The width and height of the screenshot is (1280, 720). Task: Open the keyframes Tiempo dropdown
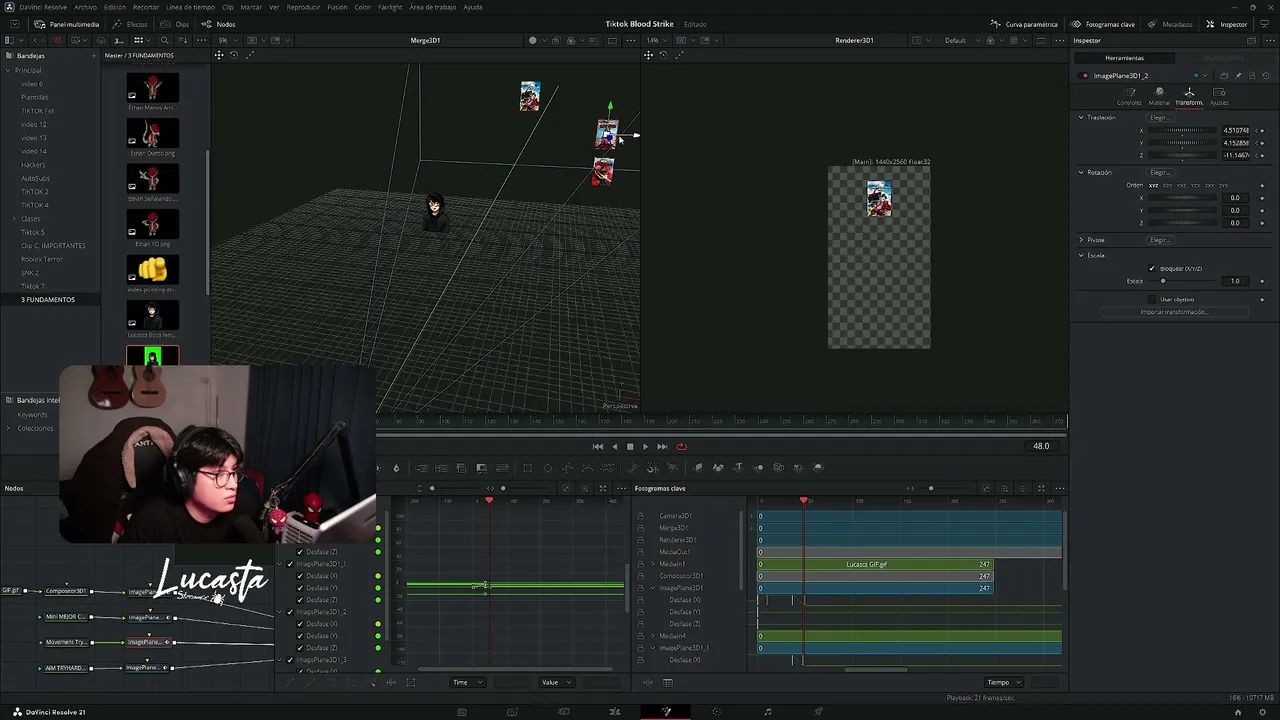(x=1004, y=682)
